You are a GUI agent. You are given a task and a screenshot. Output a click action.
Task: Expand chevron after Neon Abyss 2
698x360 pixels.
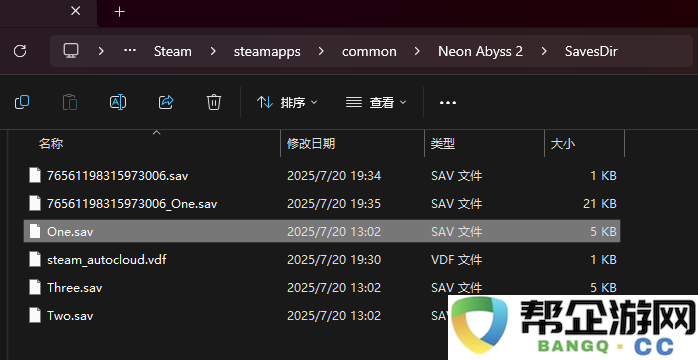coord(544,51)
